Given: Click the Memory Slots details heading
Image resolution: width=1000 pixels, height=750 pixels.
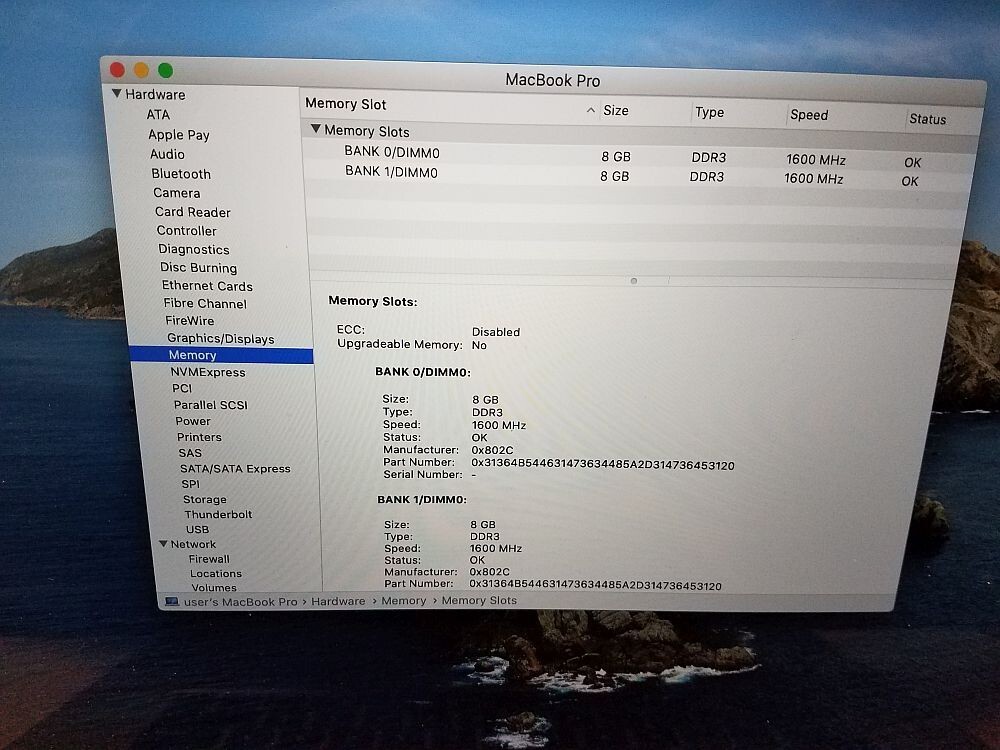Looking at the screenshot, I should coord(372,301).
